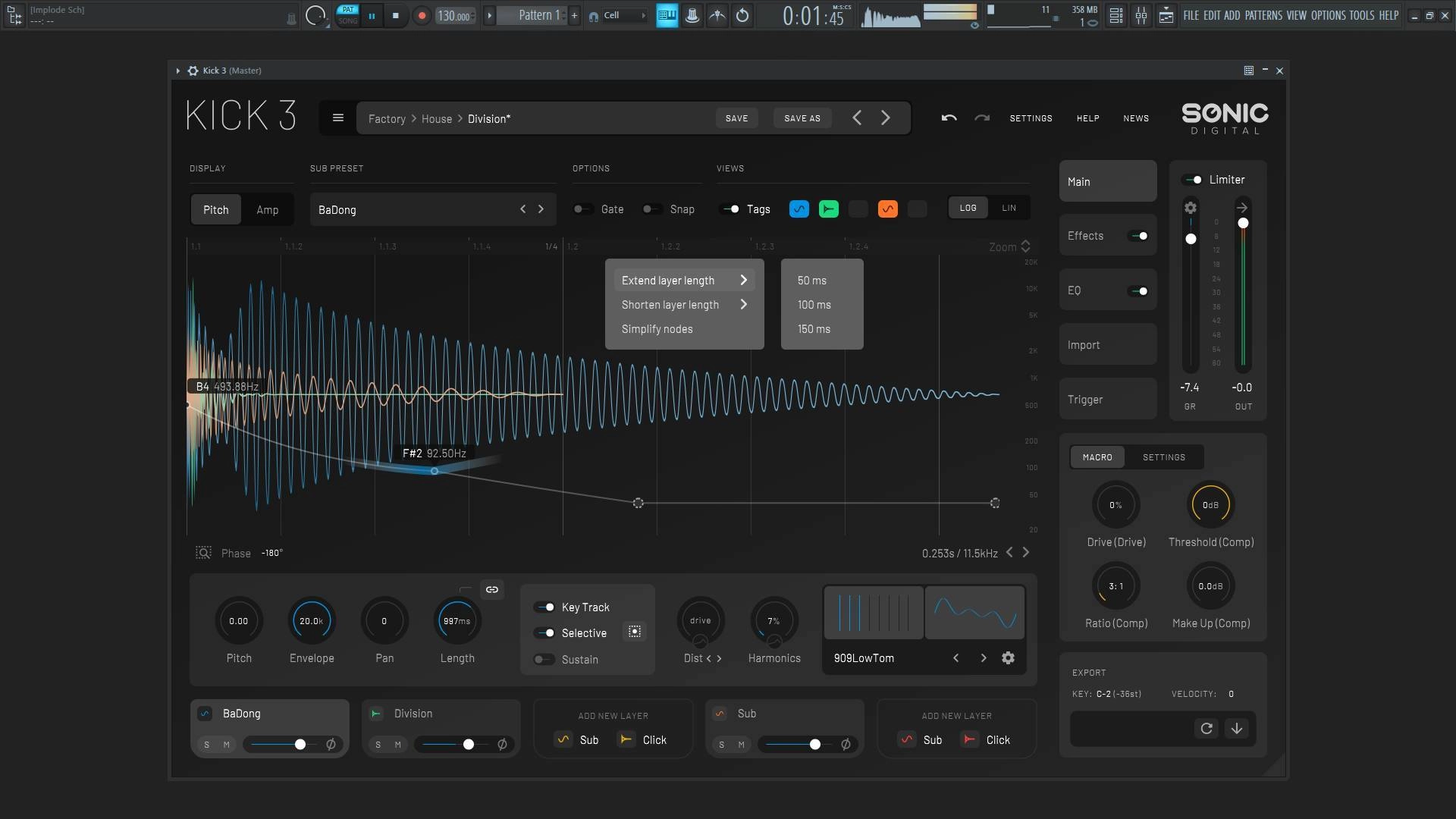This screenshot has width=1456, height=819.
Task: Load the next factory preset
Action: (886, 118)
